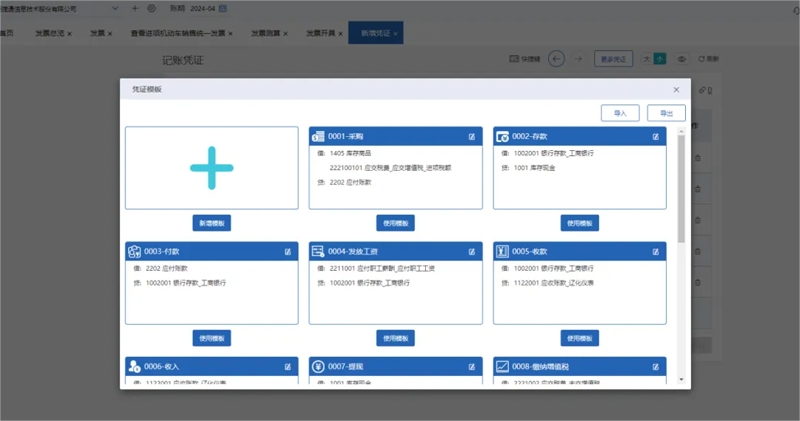Screen dimensions: 800x421
Task: Click the 导入 import button
Action: point(620,113)
